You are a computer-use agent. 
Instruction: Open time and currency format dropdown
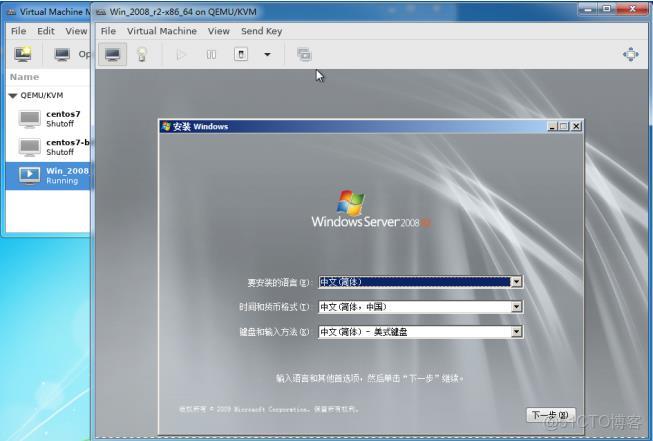(x=516, y=307)
